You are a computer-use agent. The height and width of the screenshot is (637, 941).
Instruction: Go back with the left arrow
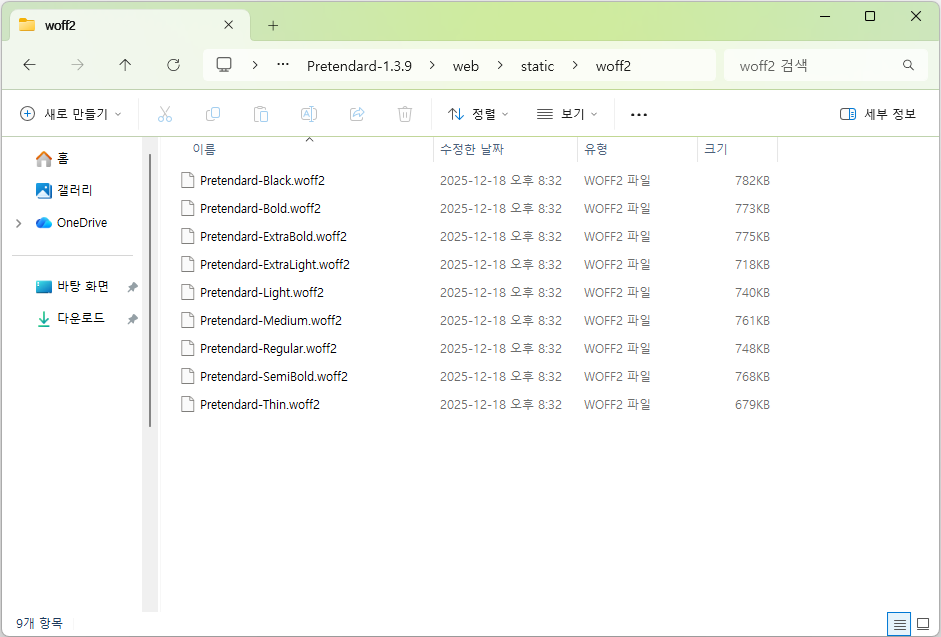(x=29, y=65)
